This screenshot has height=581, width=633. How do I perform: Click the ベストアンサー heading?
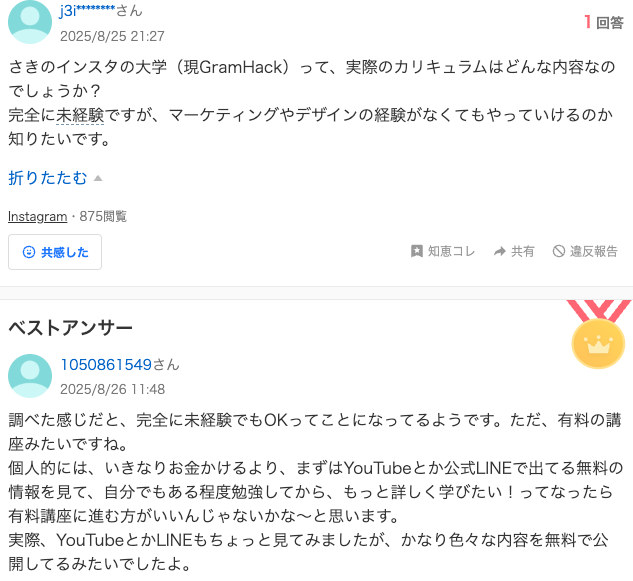coord(70,327)
